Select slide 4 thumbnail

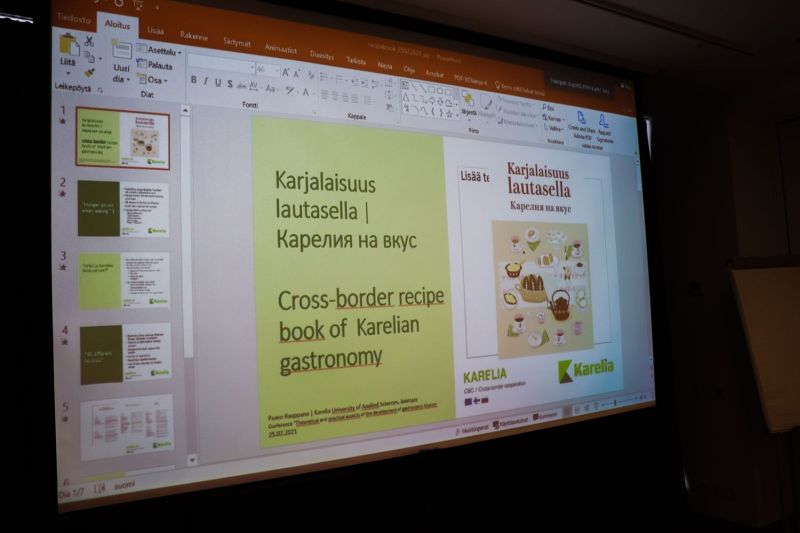[x=126, y=353]
